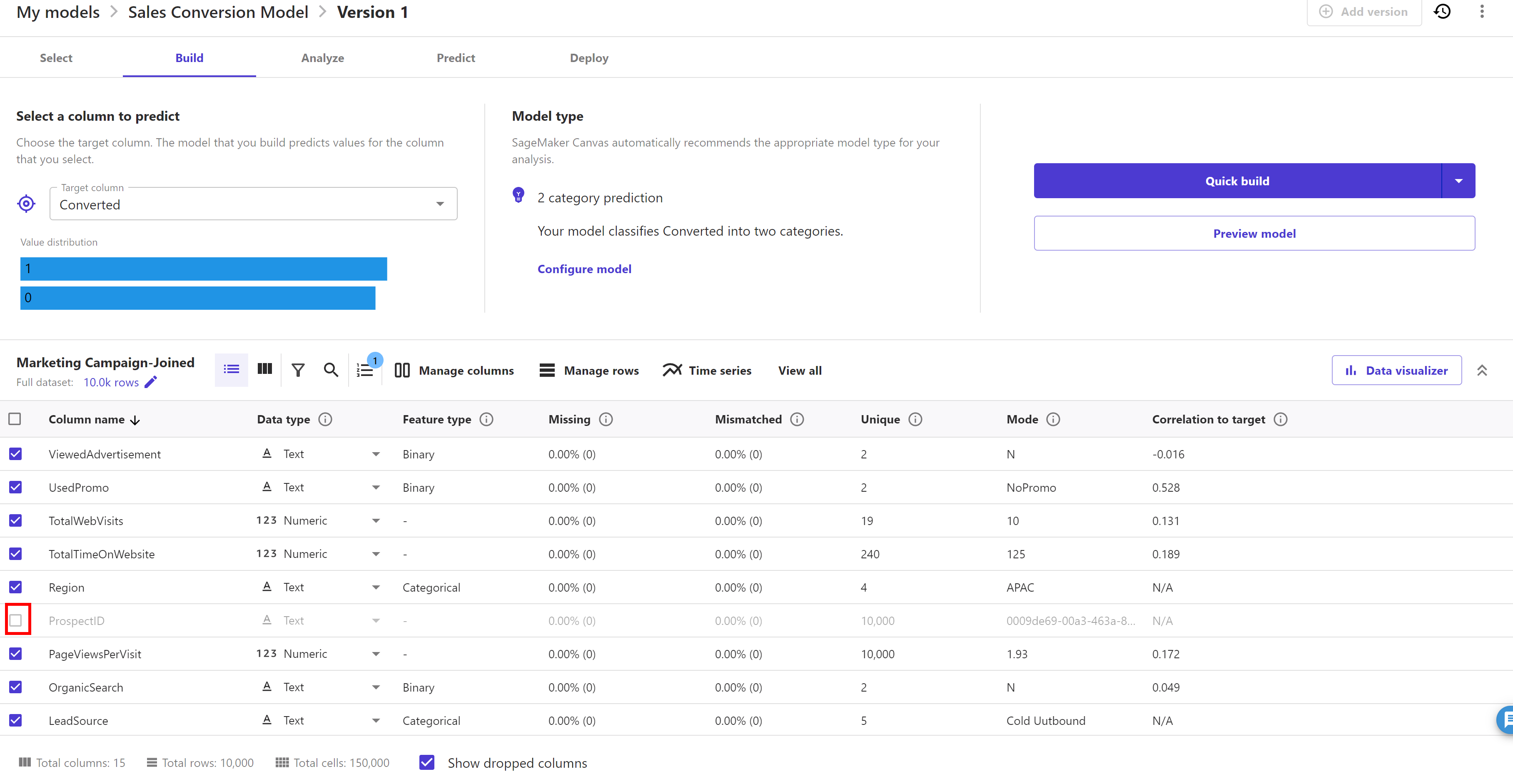
Task: Open the three-dot more options menu
Action: (x=1482, y=12)
